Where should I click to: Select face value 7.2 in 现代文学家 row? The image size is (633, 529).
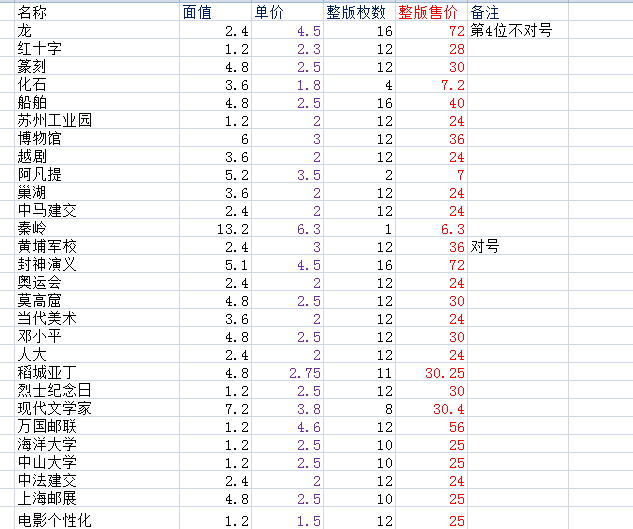coord(215,409)
